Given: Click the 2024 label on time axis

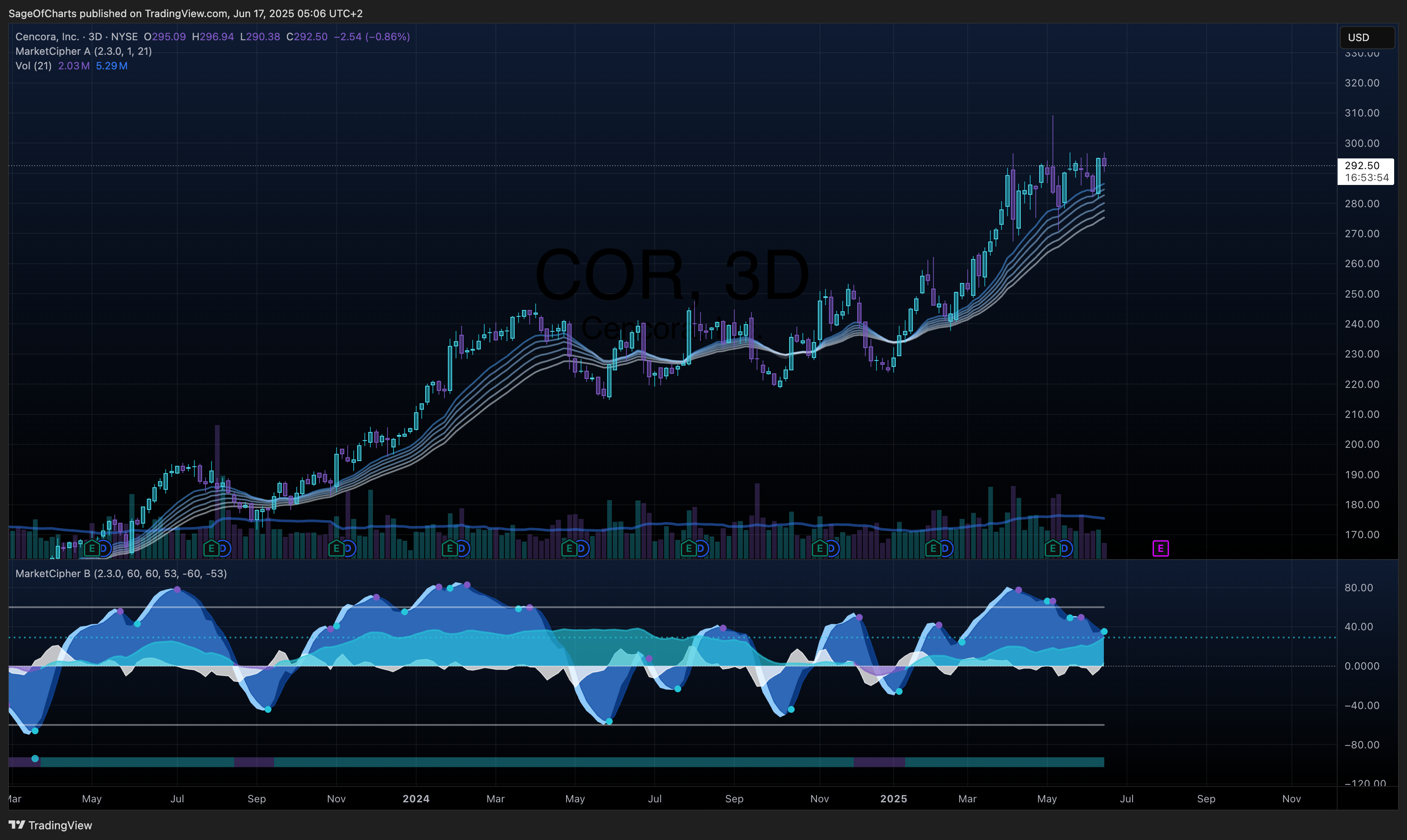Looking at the screenshot, I should 416,799.
